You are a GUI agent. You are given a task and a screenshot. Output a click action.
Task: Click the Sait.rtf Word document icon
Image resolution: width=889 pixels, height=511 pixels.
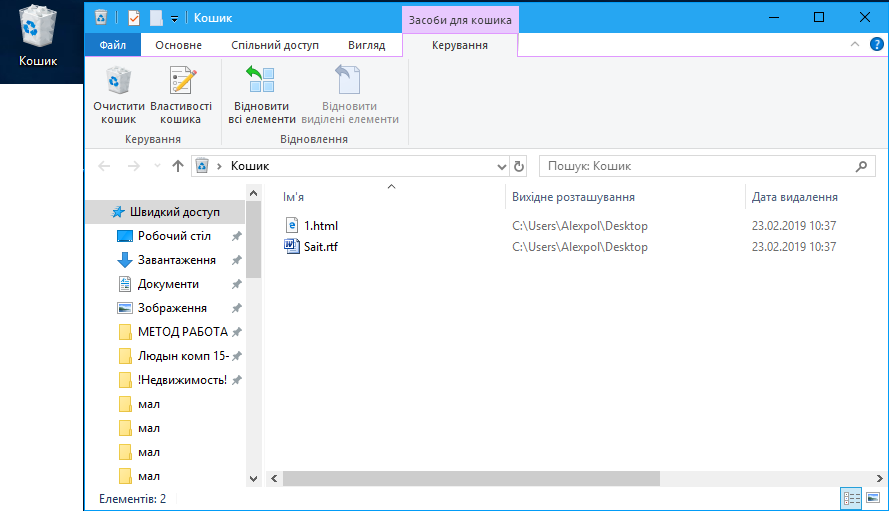click(291, 246)
